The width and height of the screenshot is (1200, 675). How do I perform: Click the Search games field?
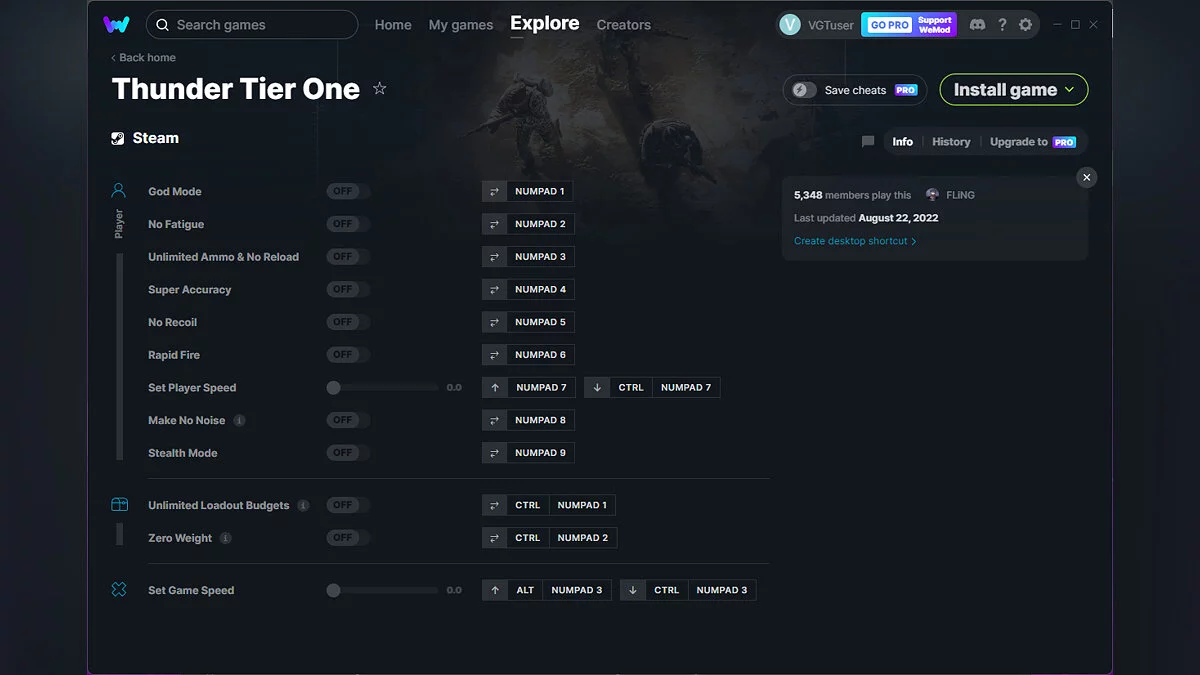[x=252, y=25]
